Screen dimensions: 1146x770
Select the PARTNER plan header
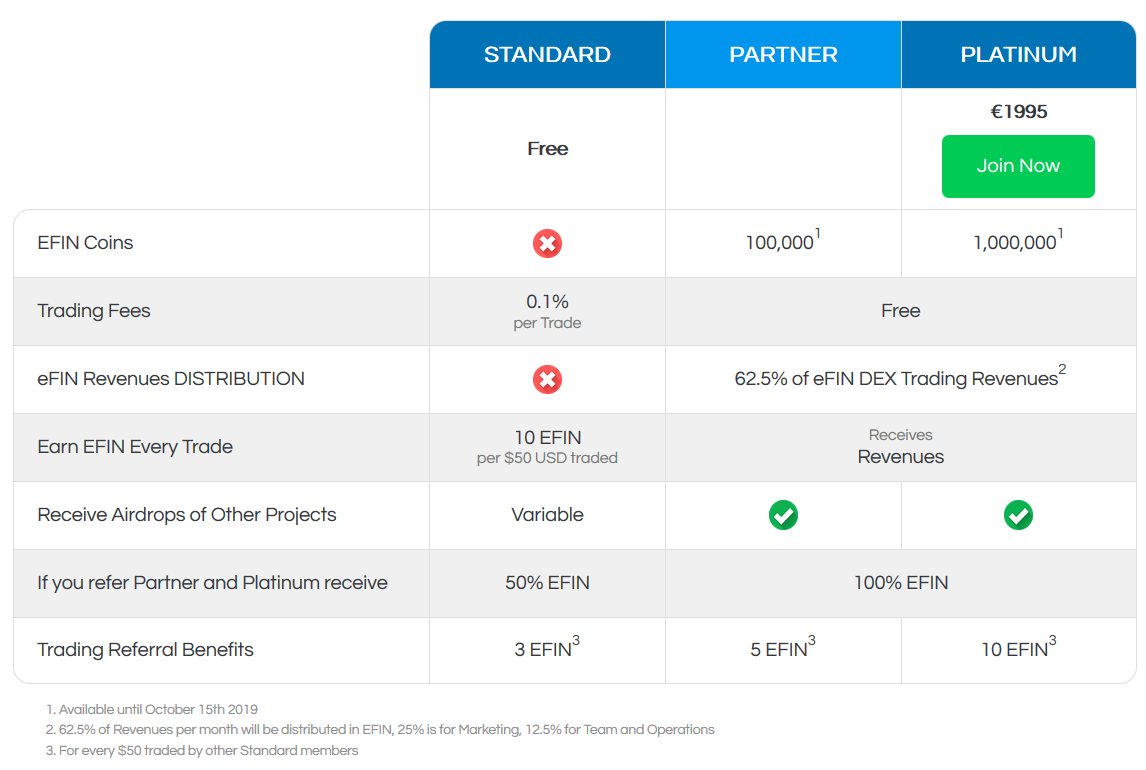[783, 55]
